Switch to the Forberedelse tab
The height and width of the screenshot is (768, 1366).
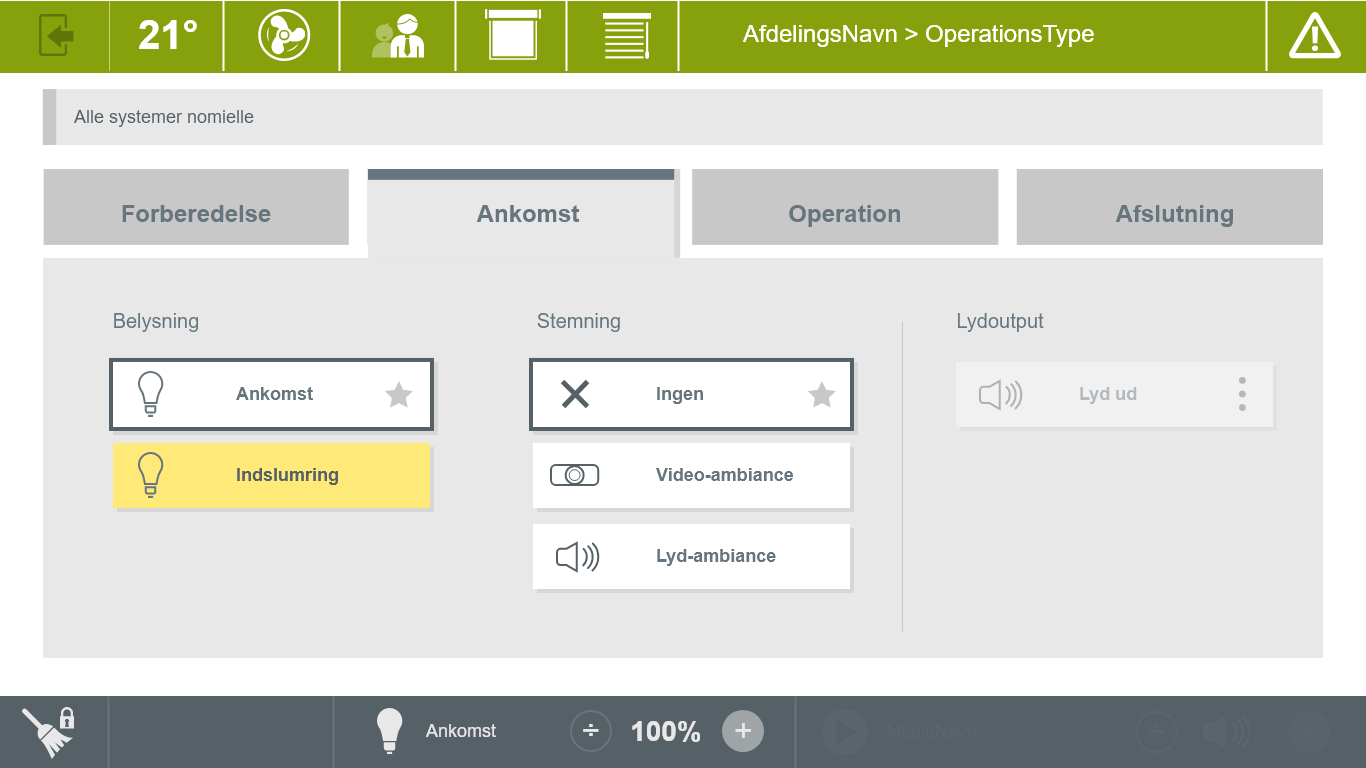pos(196,213)
